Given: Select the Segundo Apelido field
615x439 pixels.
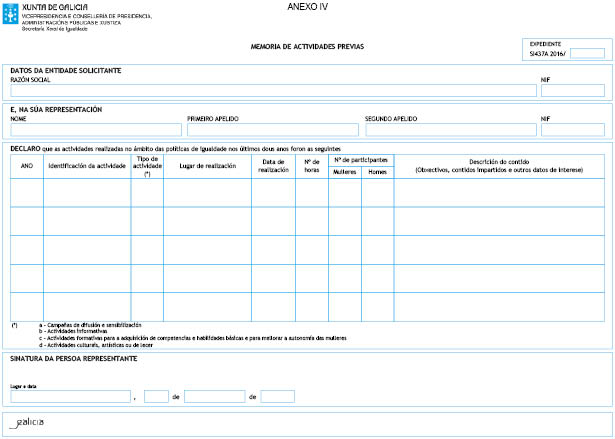Looking at the screenshot, I should [445, 130].
